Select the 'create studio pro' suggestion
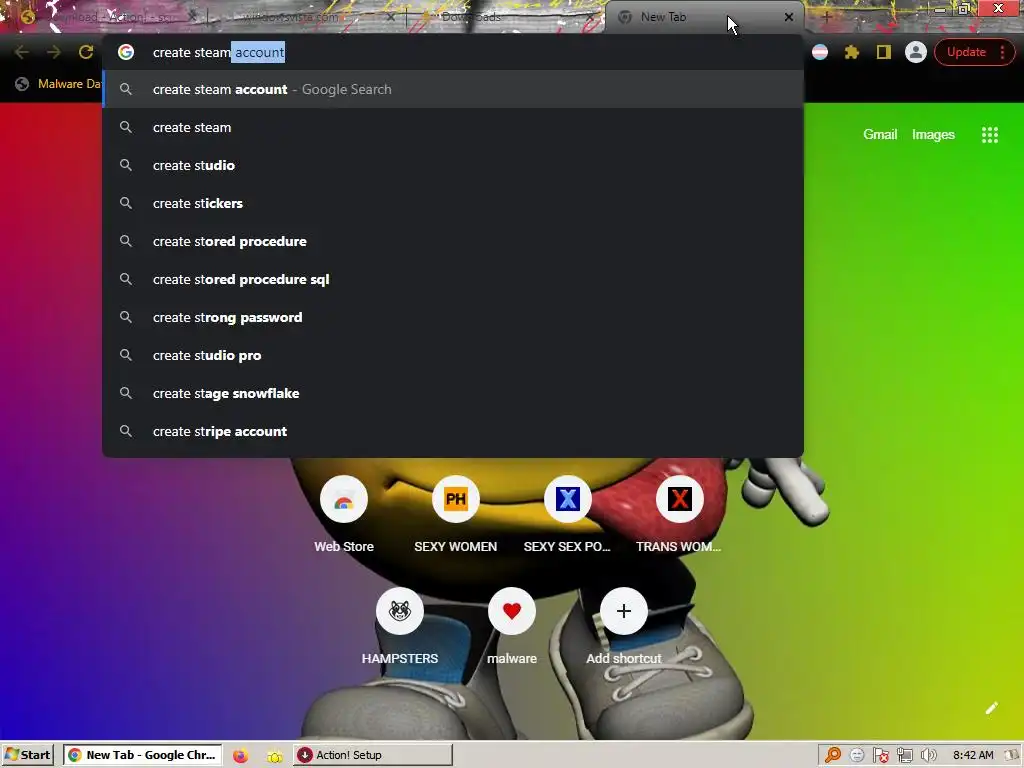The image size is (1024, 768). (x=453, y=355)
